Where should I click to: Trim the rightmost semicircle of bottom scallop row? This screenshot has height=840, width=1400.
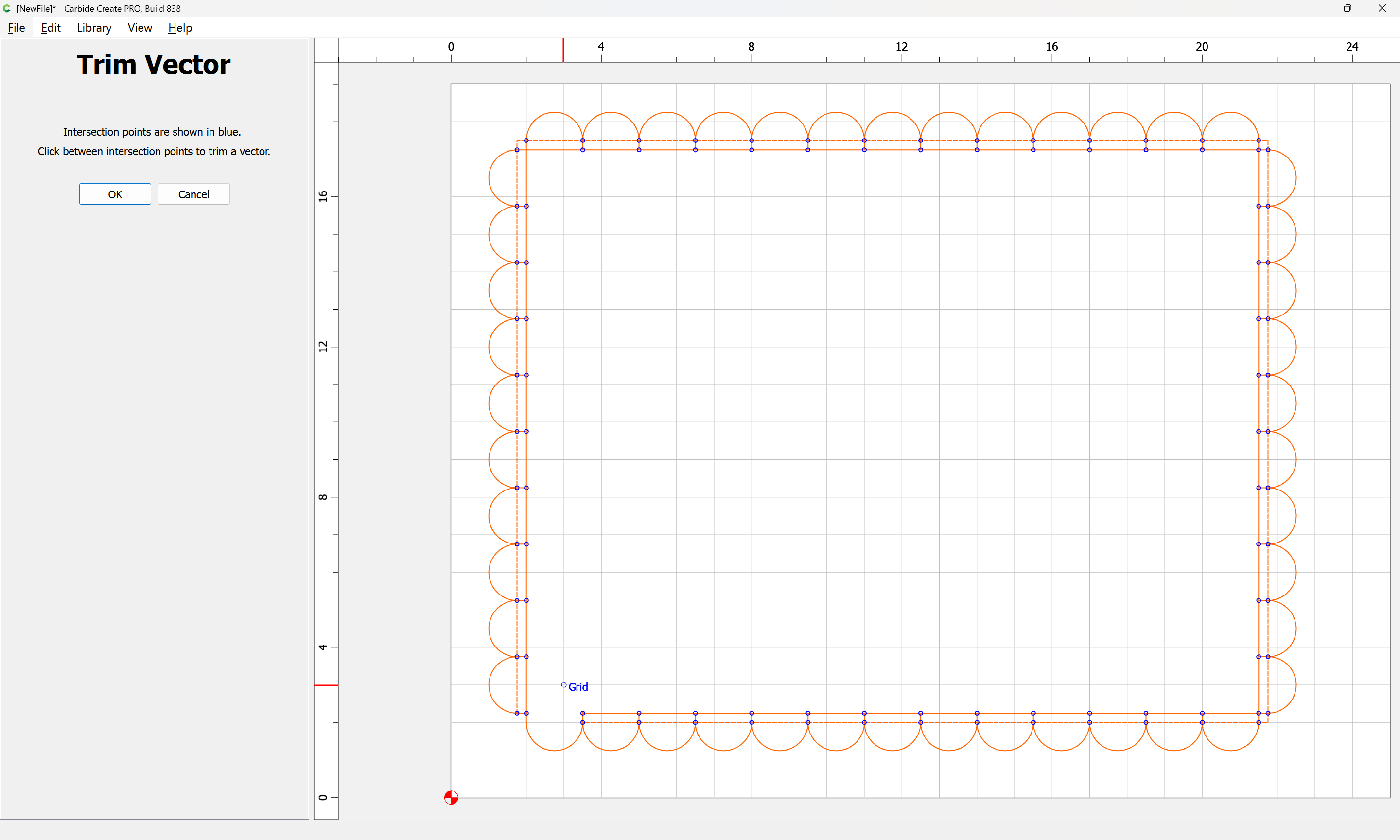pos(1230,751)
